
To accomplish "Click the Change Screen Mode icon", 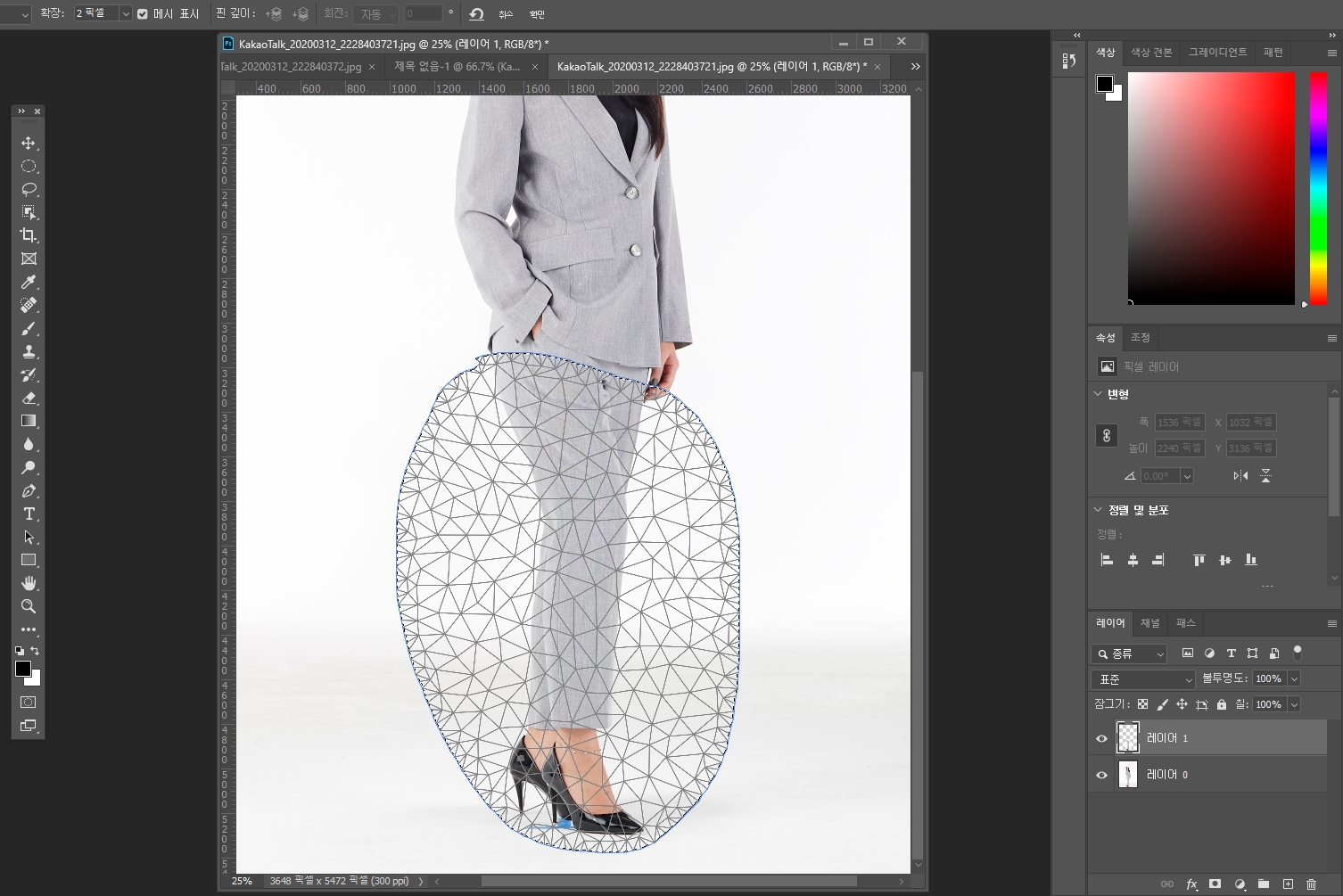I will [x=29, y=726].
